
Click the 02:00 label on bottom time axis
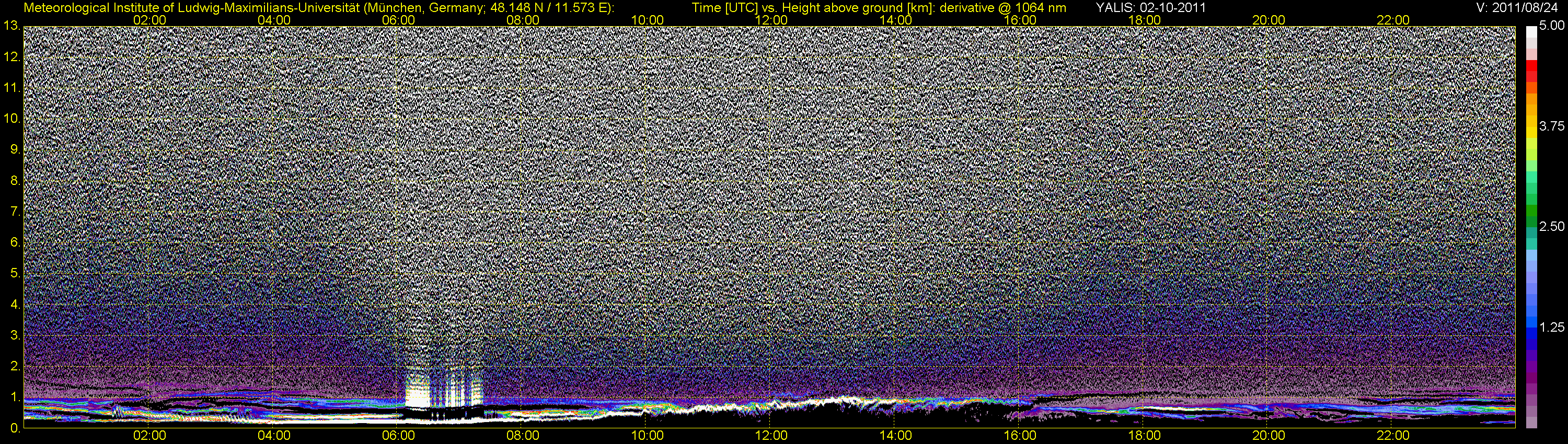[149, 436]
